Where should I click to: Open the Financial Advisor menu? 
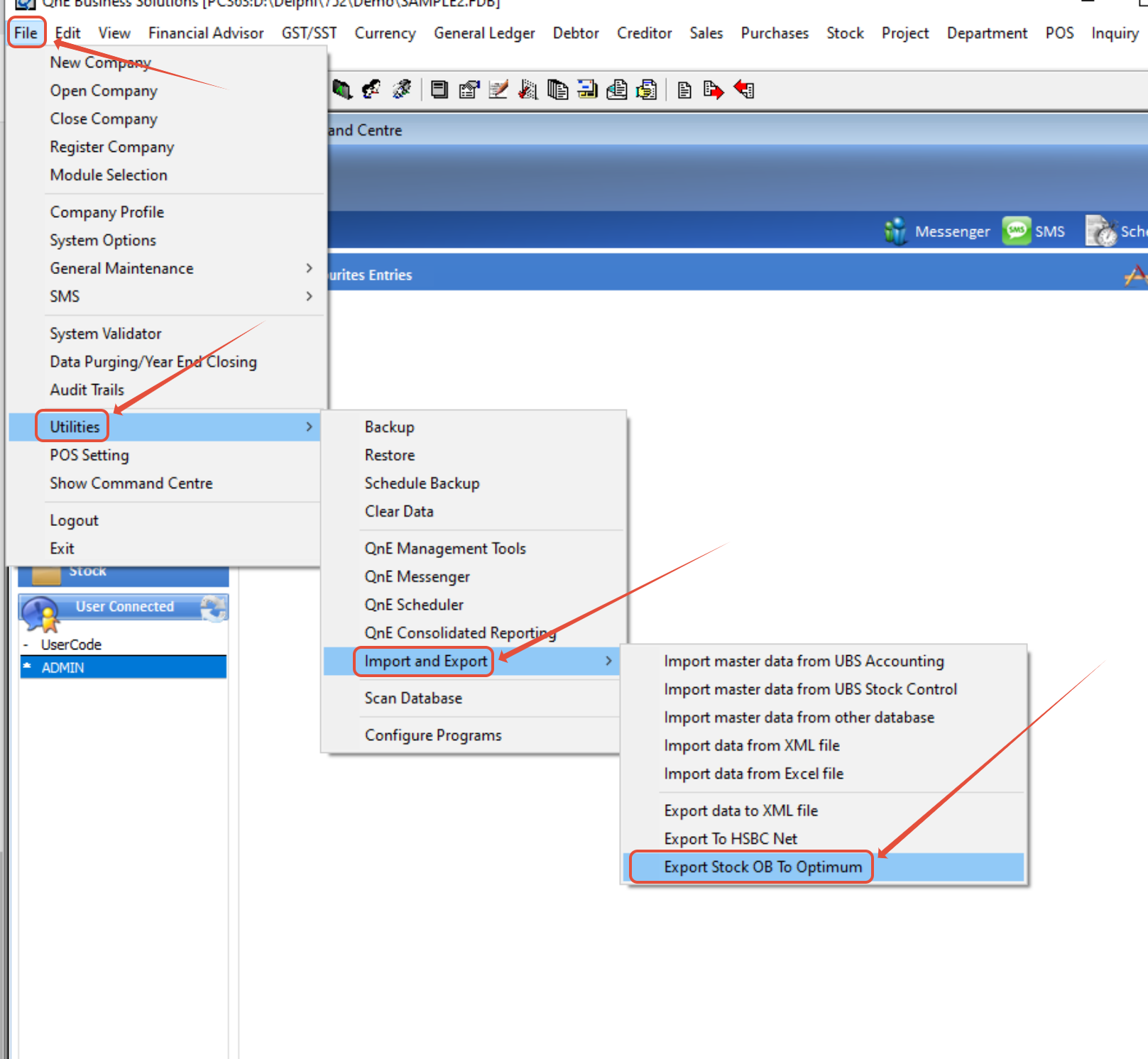[206, 33]
